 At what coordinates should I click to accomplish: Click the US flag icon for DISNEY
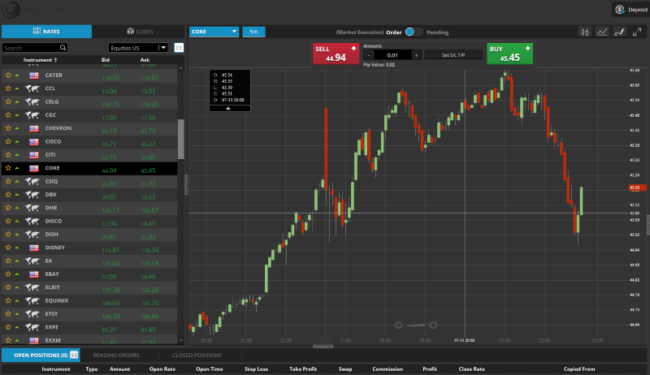click(34, 247)
